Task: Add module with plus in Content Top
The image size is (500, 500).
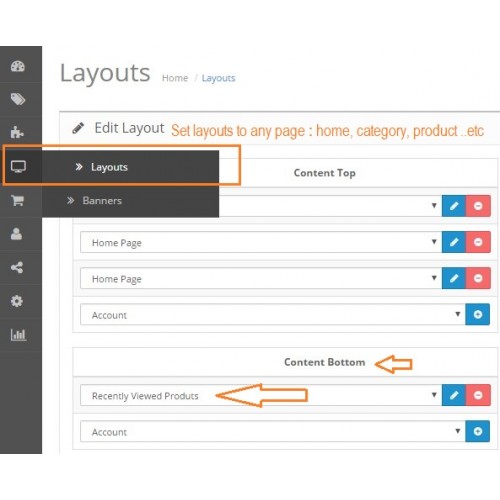Action: coord(478,314)
